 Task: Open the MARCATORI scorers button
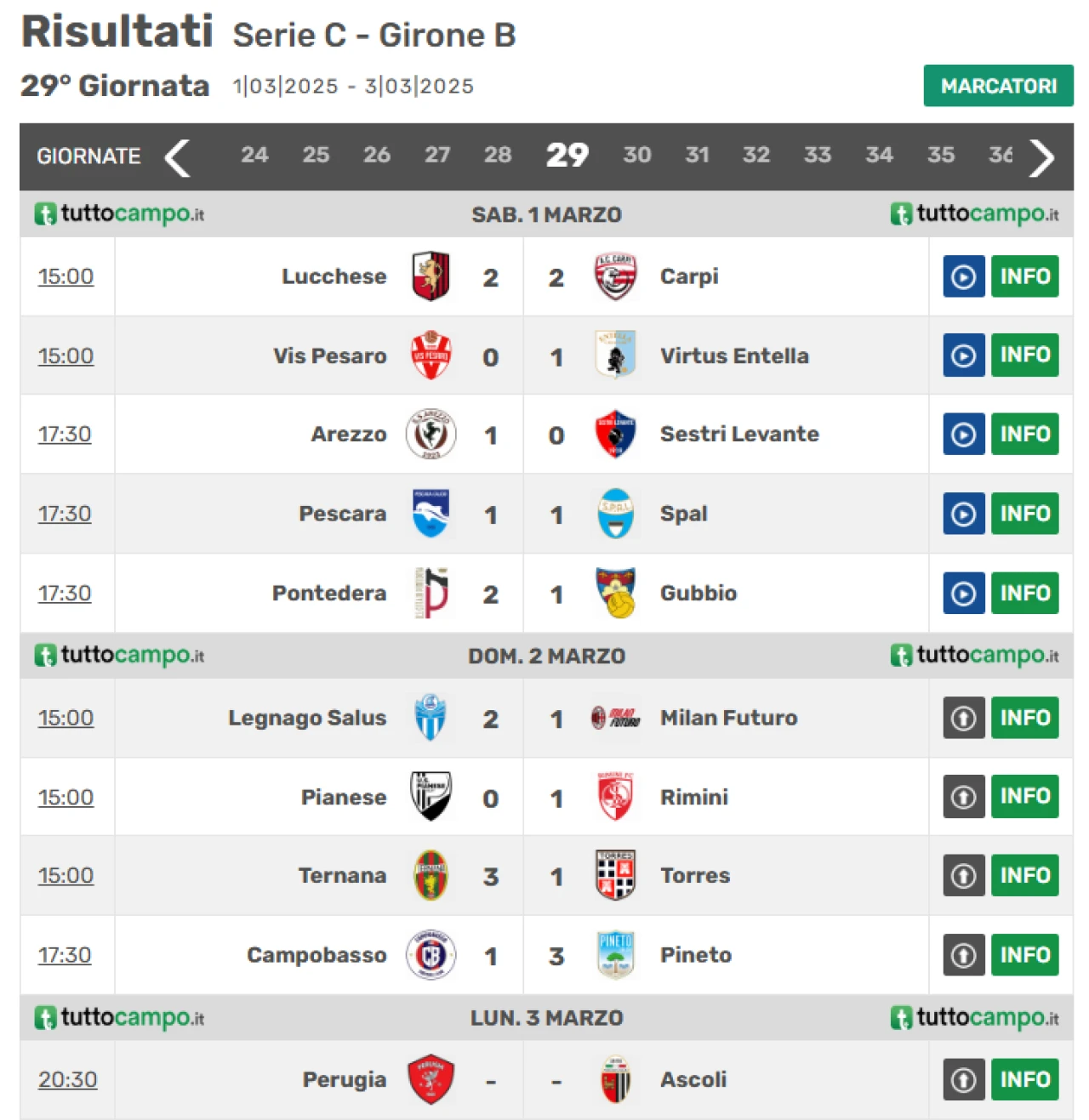998,86
